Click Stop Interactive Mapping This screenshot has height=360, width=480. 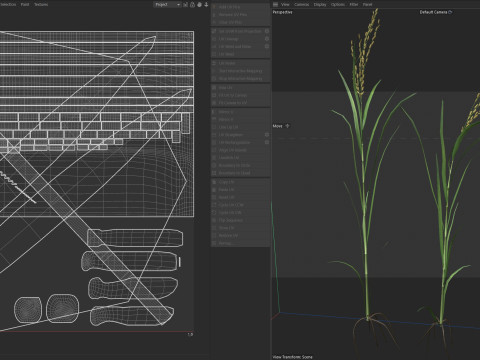240,79
